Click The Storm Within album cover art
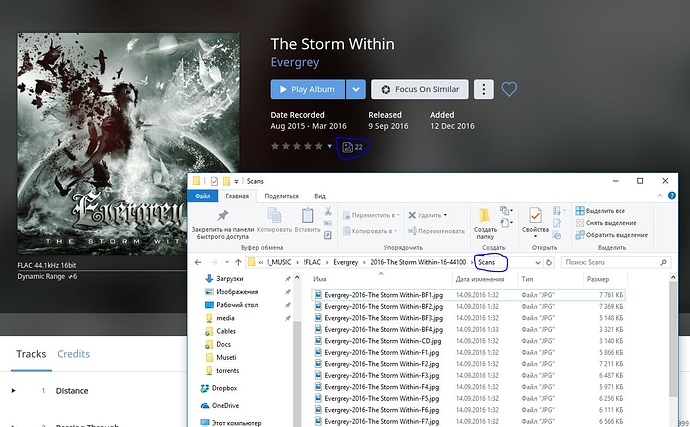Viewport: 690px width, 427px height. [128, 144]
